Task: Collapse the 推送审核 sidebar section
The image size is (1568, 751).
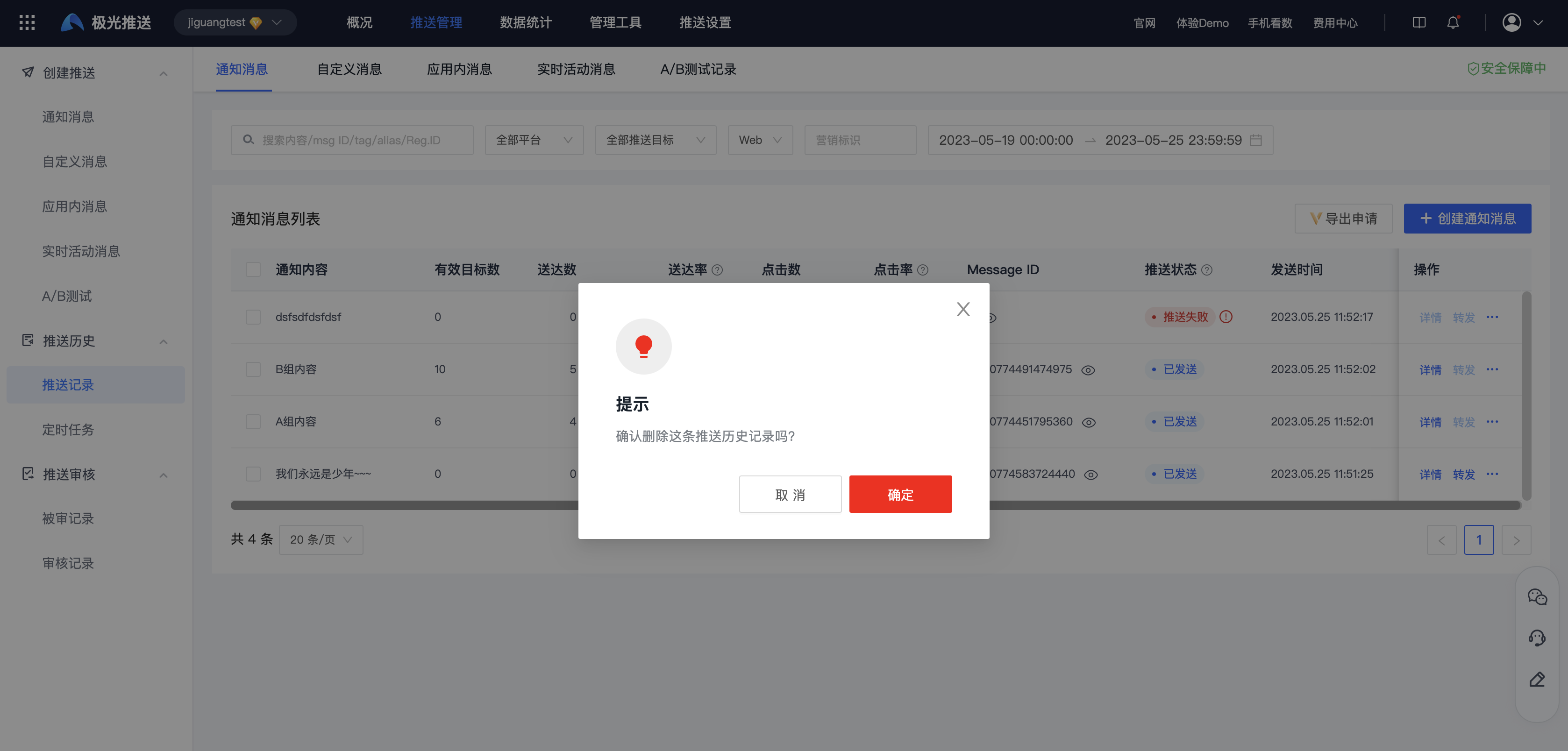Action: coord(163,475)
